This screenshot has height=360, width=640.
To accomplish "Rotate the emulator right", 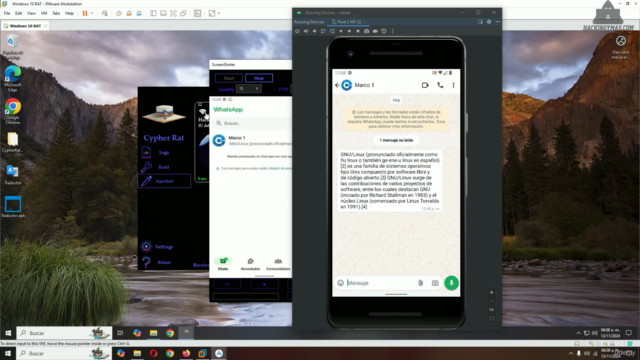I will click(x=332, y=31).
